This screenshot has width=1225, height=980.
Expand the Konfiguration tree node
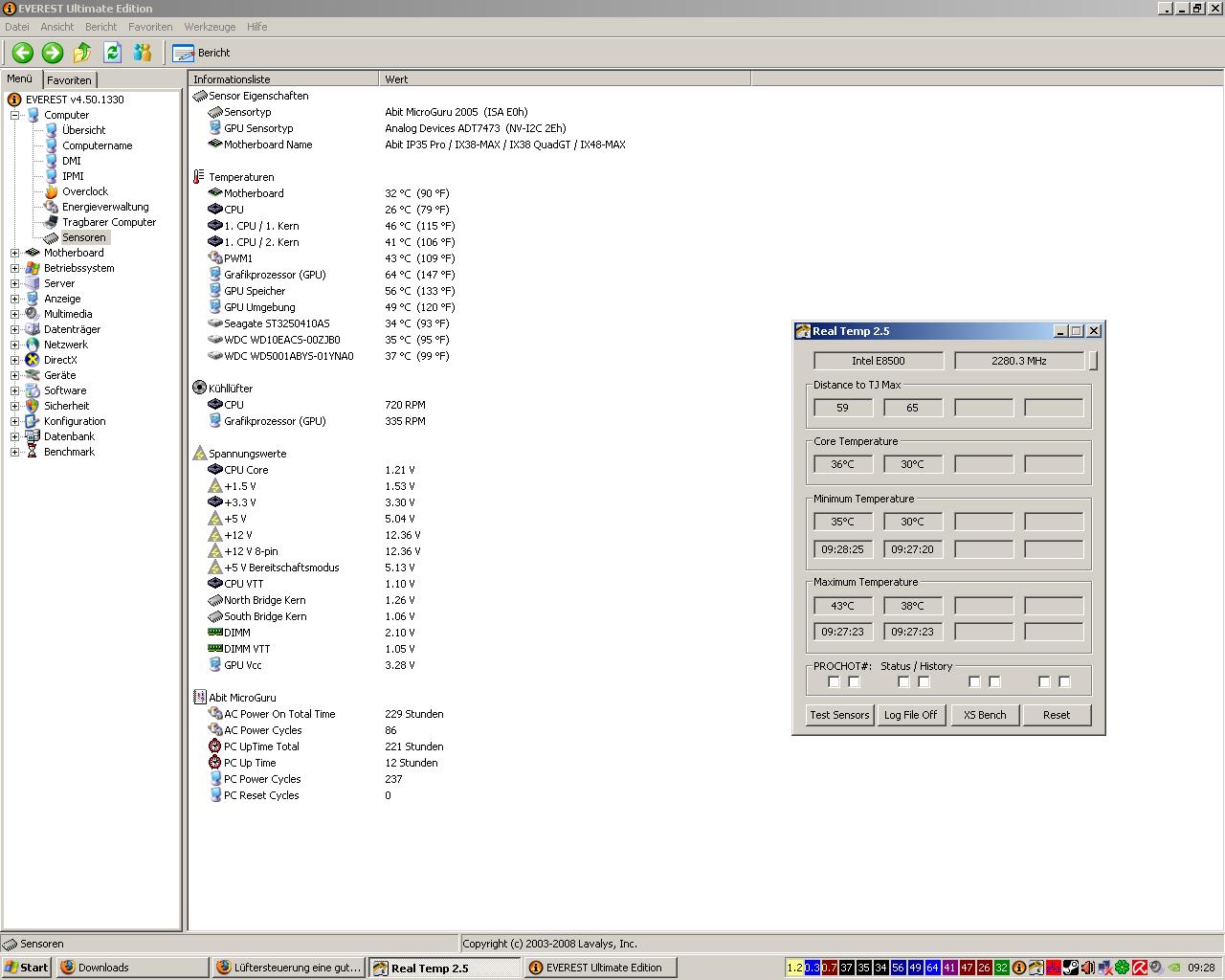(14, 421)
